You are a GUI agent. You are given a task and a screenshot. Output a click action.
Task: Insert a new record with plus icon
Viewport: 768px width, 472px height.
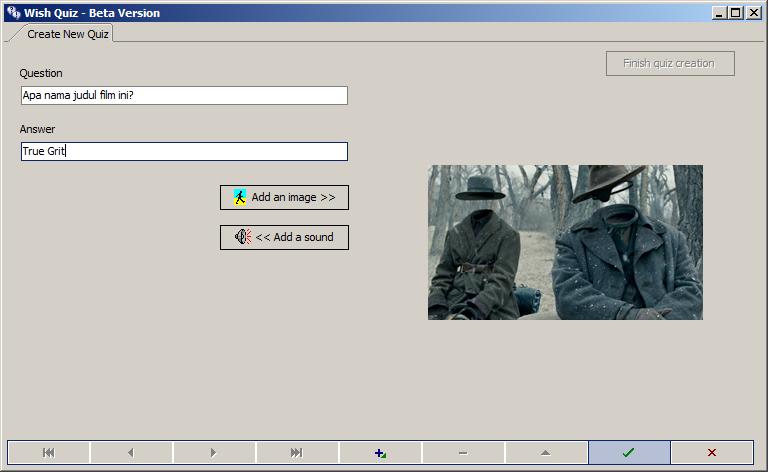point(380,453)
